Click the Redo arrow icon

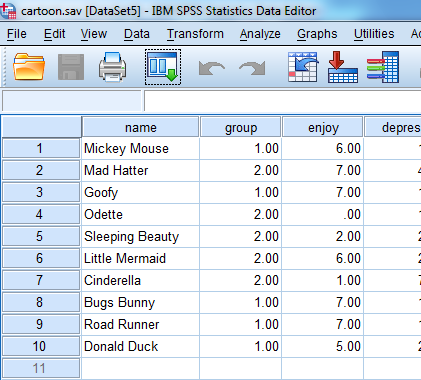[252, 68]
